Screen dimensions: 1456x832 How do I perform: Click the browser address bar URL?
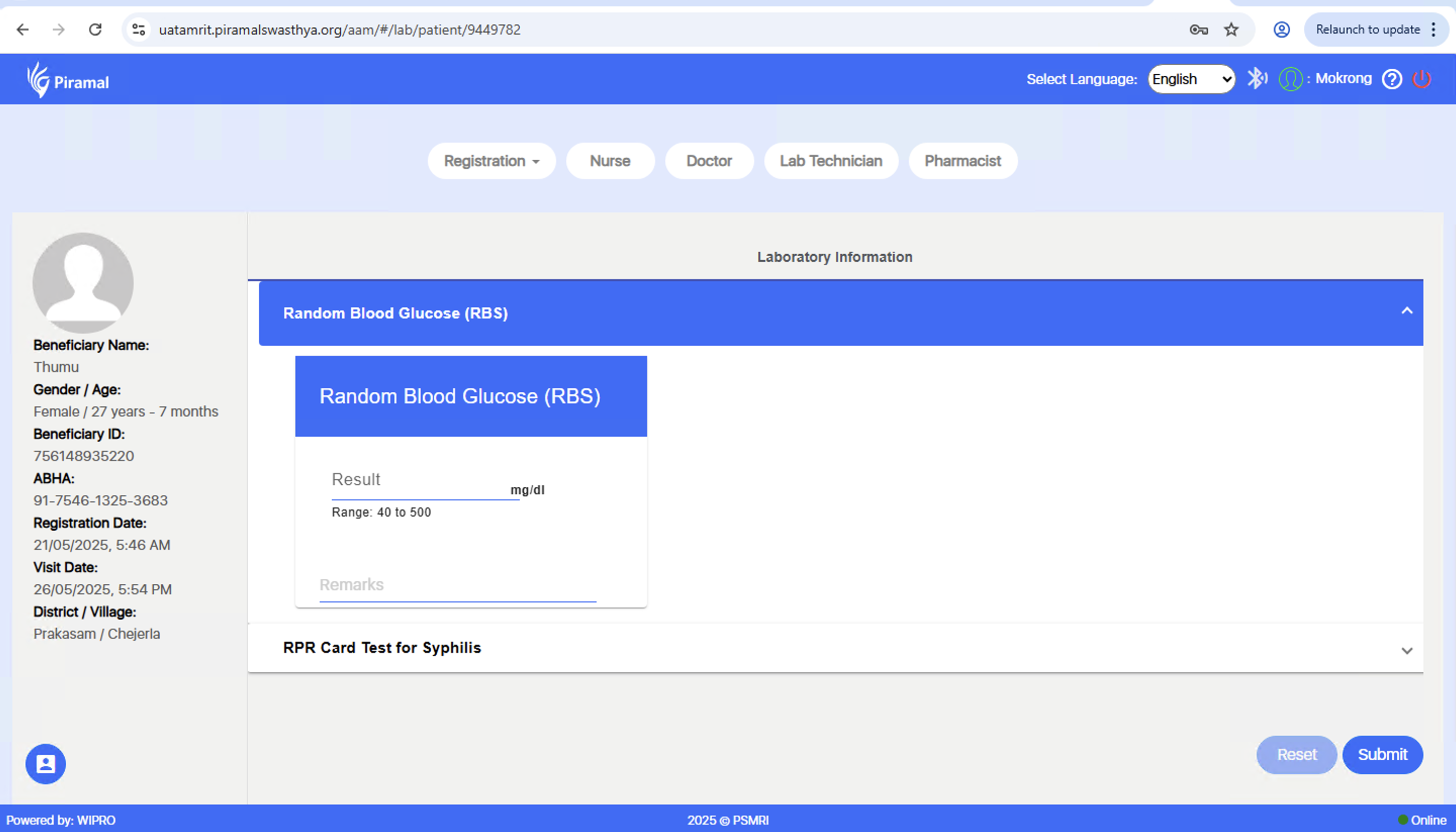click(339, 30)
